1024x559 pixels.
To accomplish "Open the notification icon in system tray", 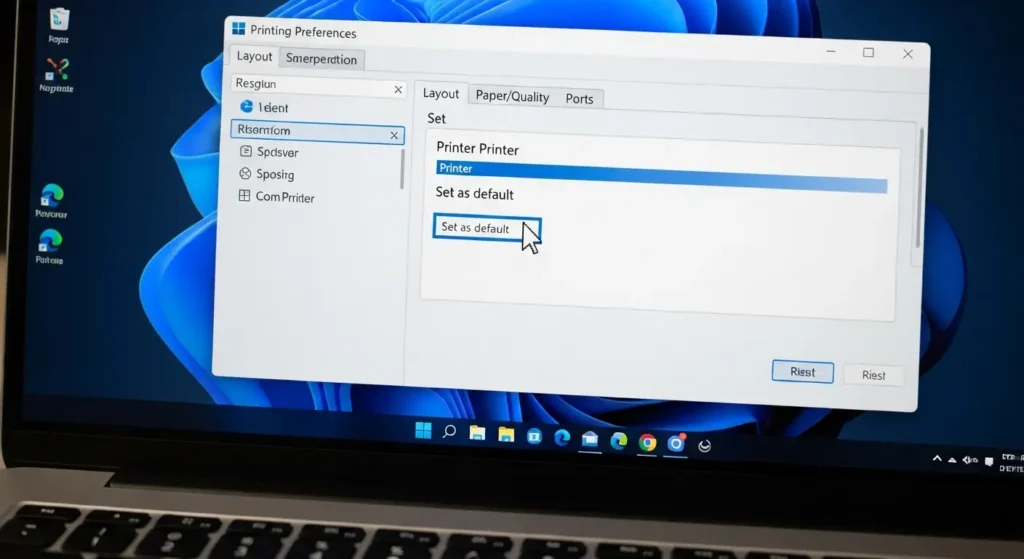I will [989, 462].
